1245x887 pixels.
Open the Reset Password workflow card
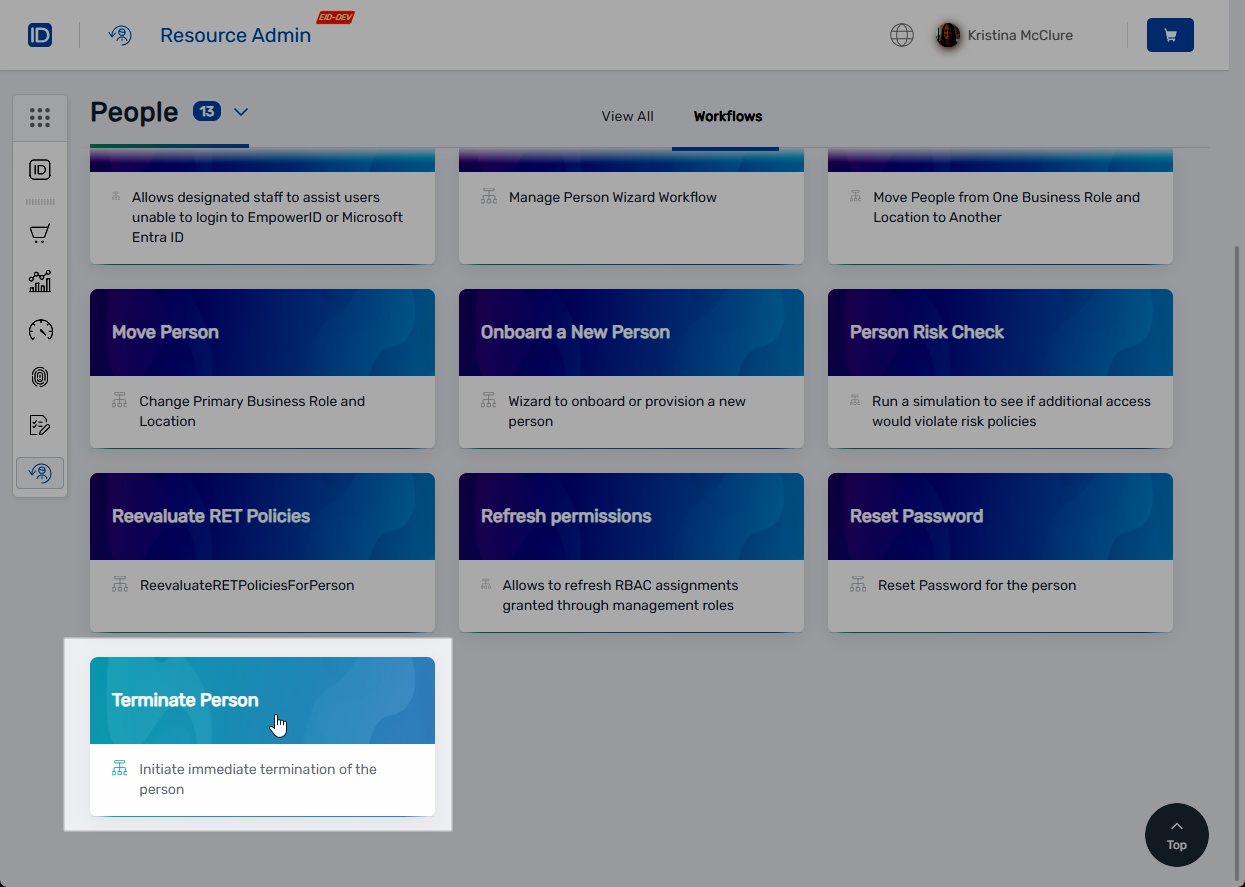tap(999, 516)
